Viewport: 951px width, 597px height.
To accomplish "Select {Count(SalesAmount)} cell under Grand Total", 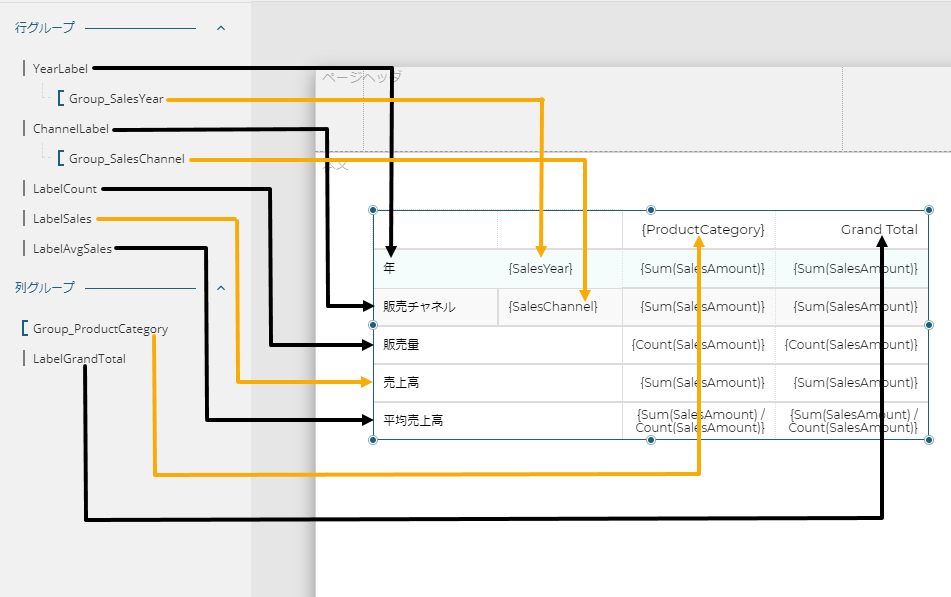I will pyautogui.click(x=852, y=345).
